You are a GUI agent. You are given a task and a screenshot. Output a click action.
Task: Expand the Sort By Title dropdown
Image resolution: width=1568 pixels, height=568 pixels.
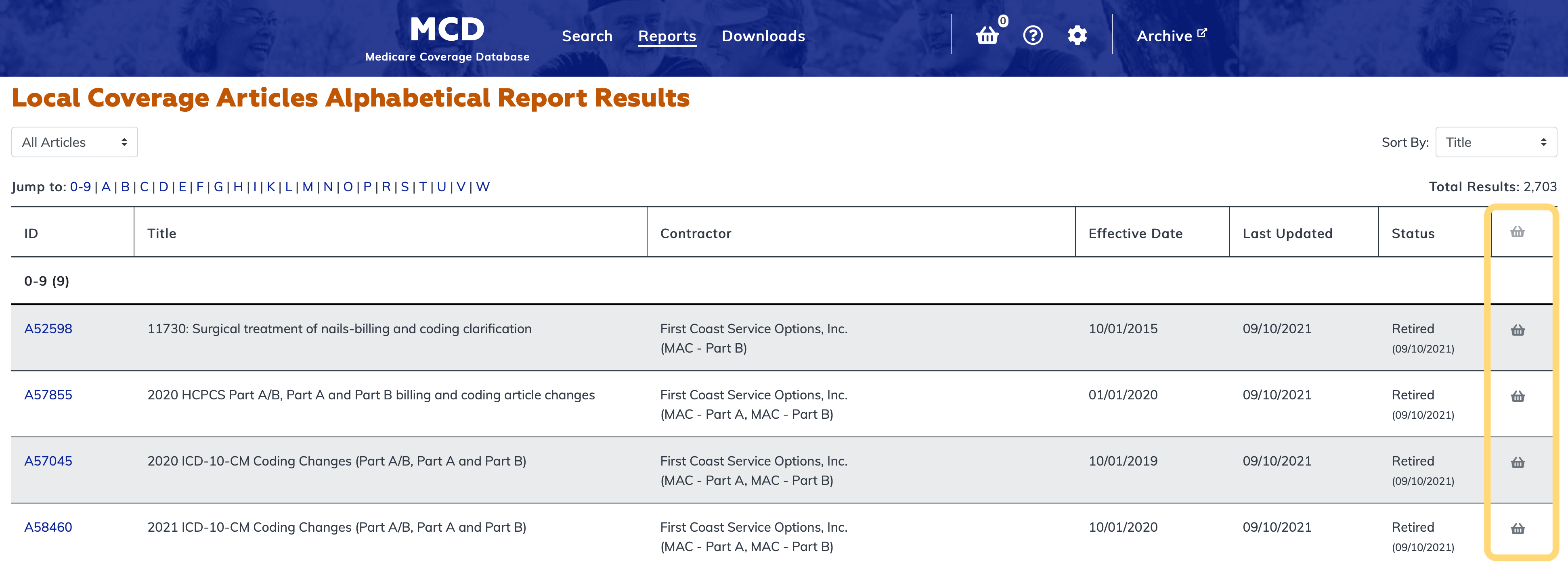pos(1496,142)
